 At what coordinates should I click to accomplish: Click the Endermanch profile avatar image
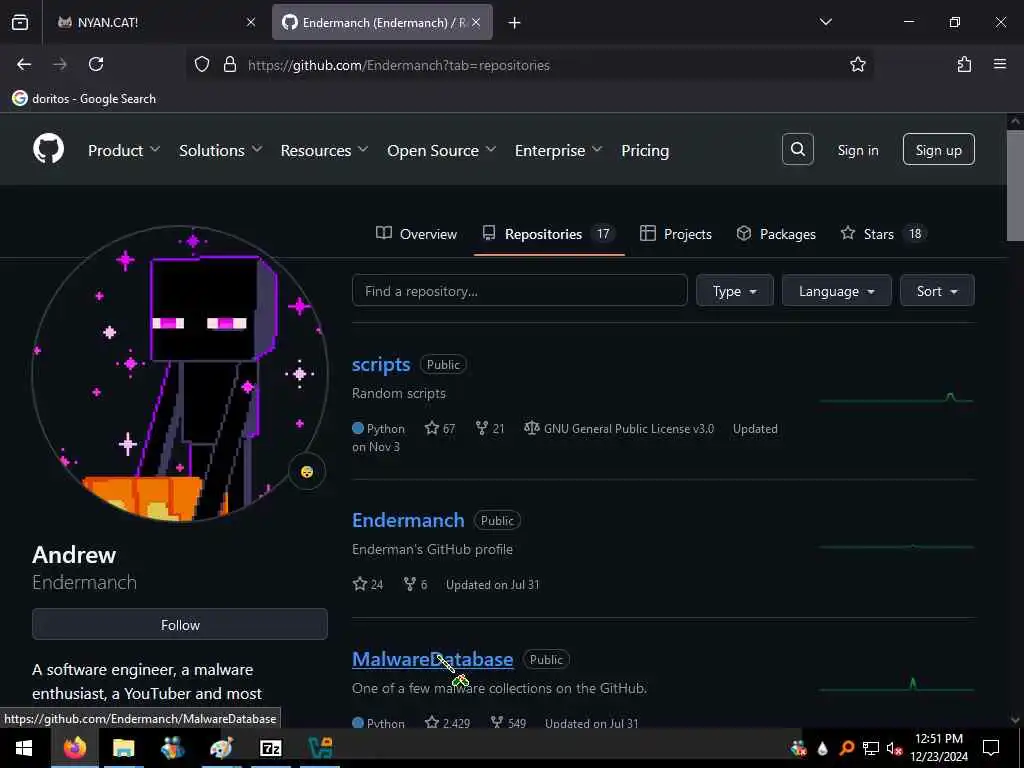point(179,374)
